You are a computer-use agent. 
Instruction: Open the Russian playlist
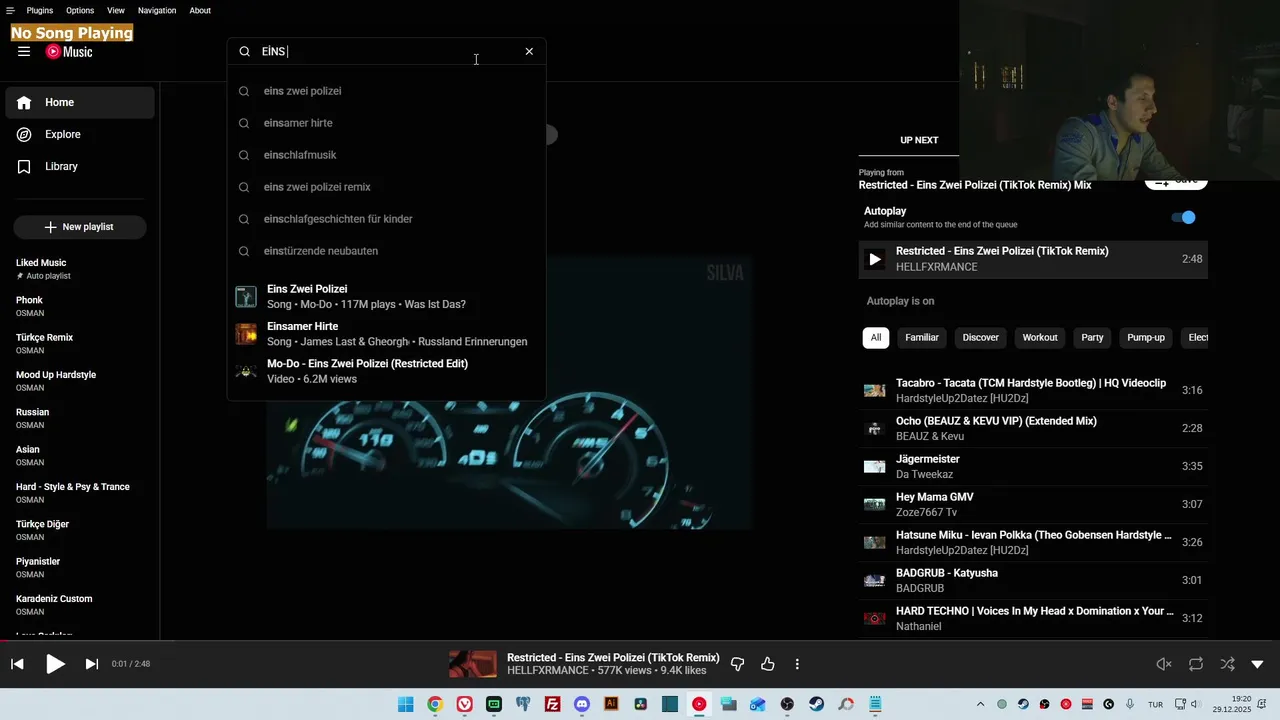tap(80, 418)
